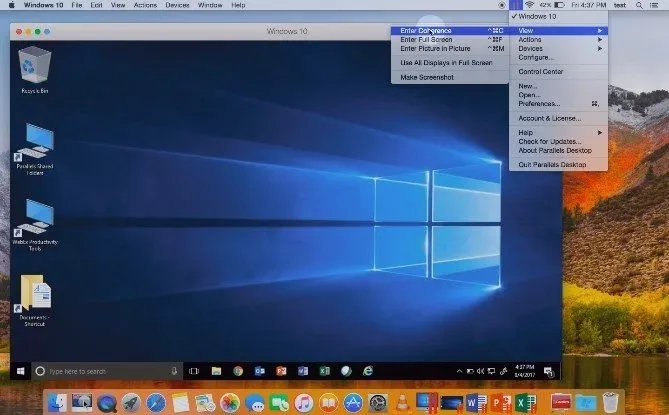Choose New... in Parallels menu
Image resolution: width=669 pixels, height=415 pixels.
pyautogui.click(x=558, y=86)
